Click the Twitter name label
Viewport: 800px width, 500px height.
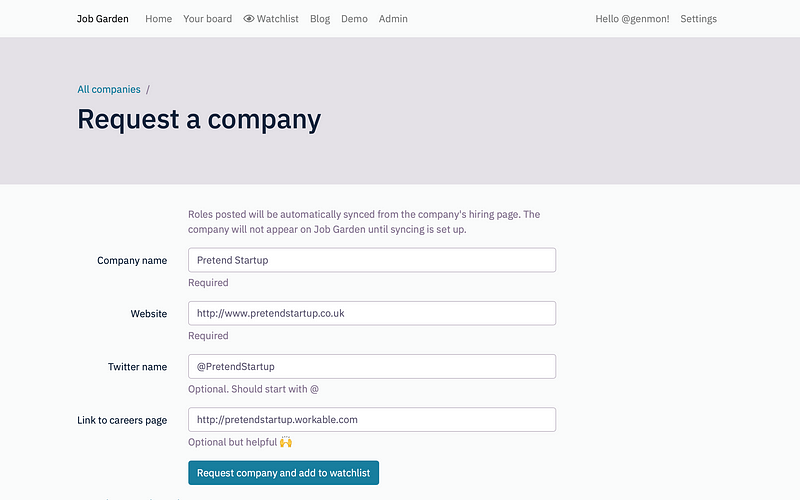tap(137, 367)
